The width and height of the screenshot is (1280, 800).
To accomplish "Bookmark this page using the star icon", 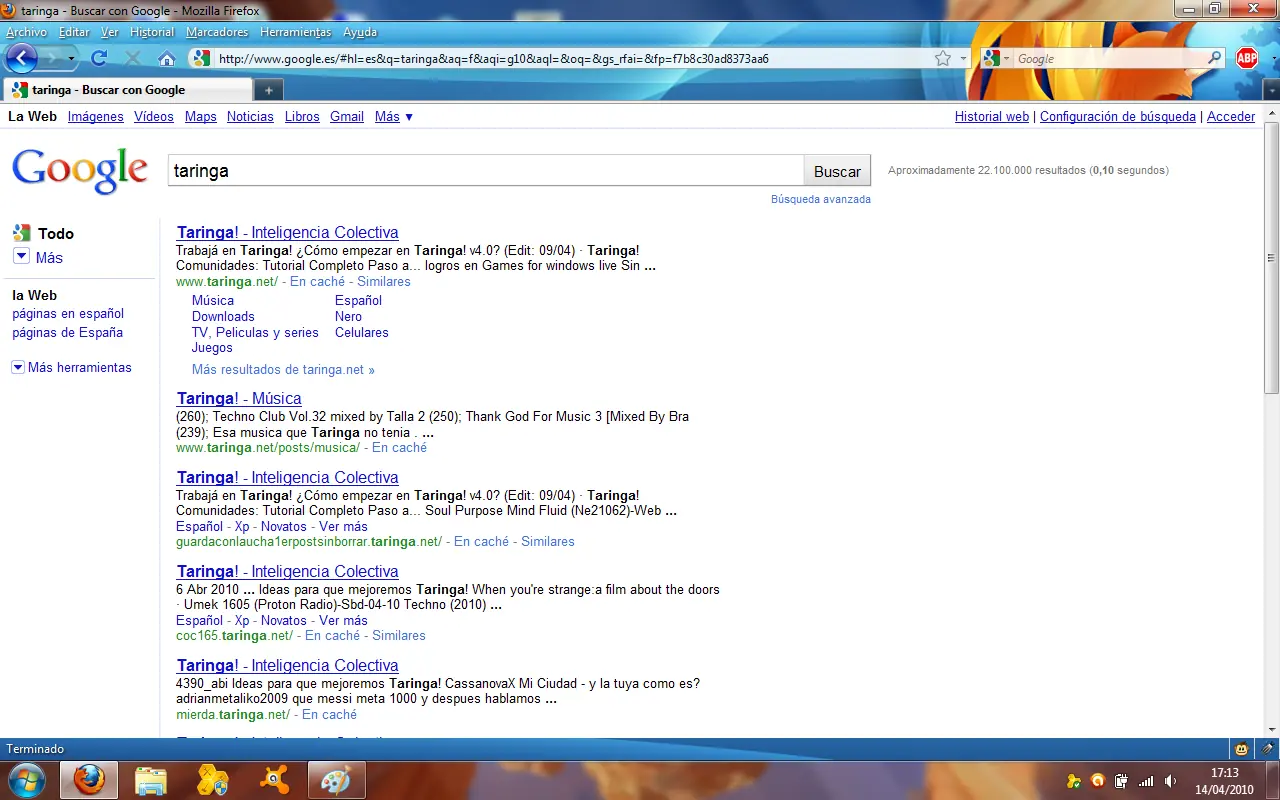I will click(x=943, y=59).
